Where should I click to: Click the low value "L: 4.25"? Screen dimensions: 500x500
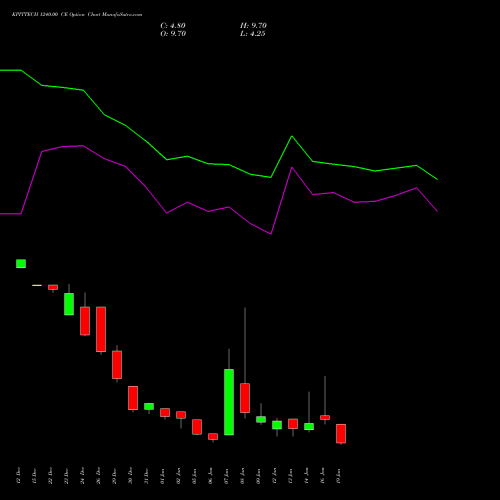253,34
